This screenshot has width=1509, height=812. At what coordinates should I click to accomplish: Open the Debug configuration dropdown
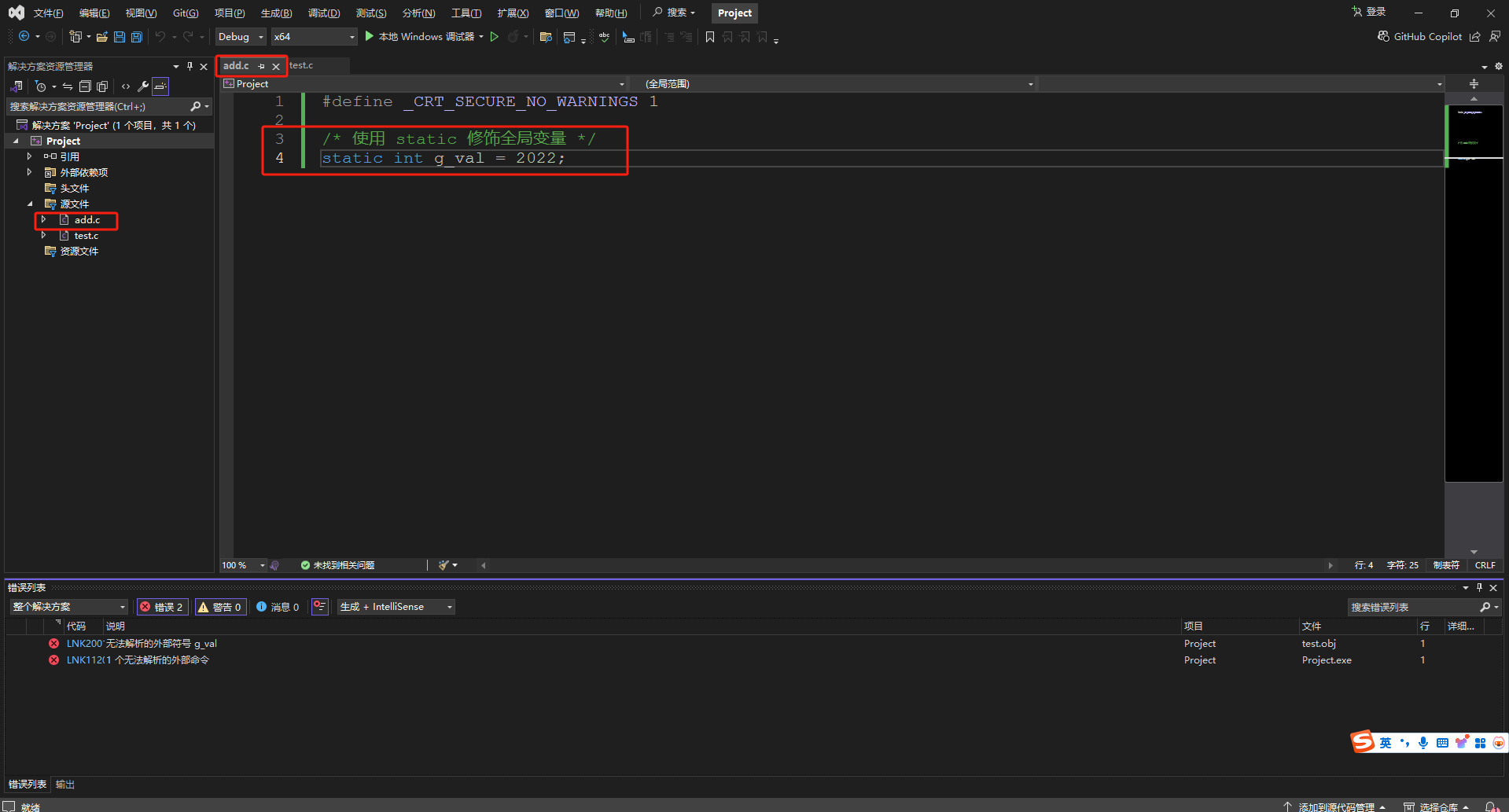pos(241,37)
